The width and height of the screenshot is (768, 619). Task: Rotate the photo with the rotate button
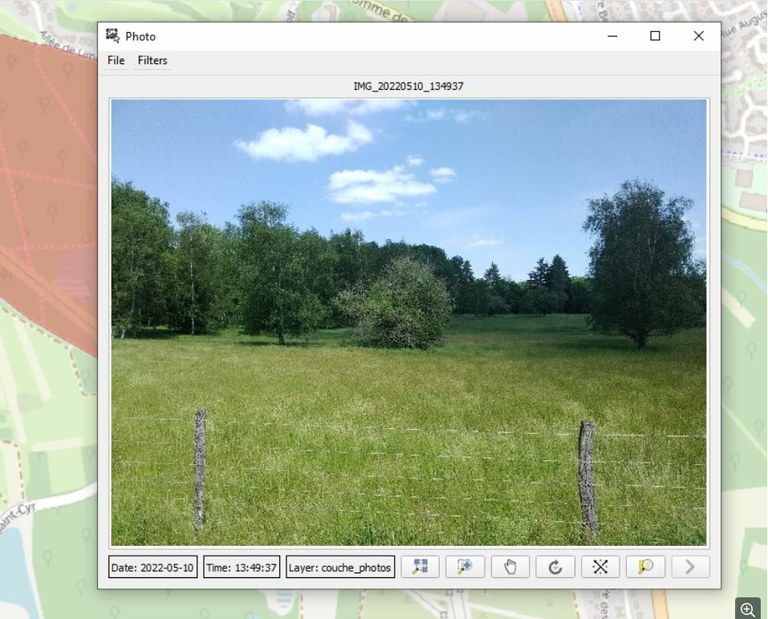555,567
